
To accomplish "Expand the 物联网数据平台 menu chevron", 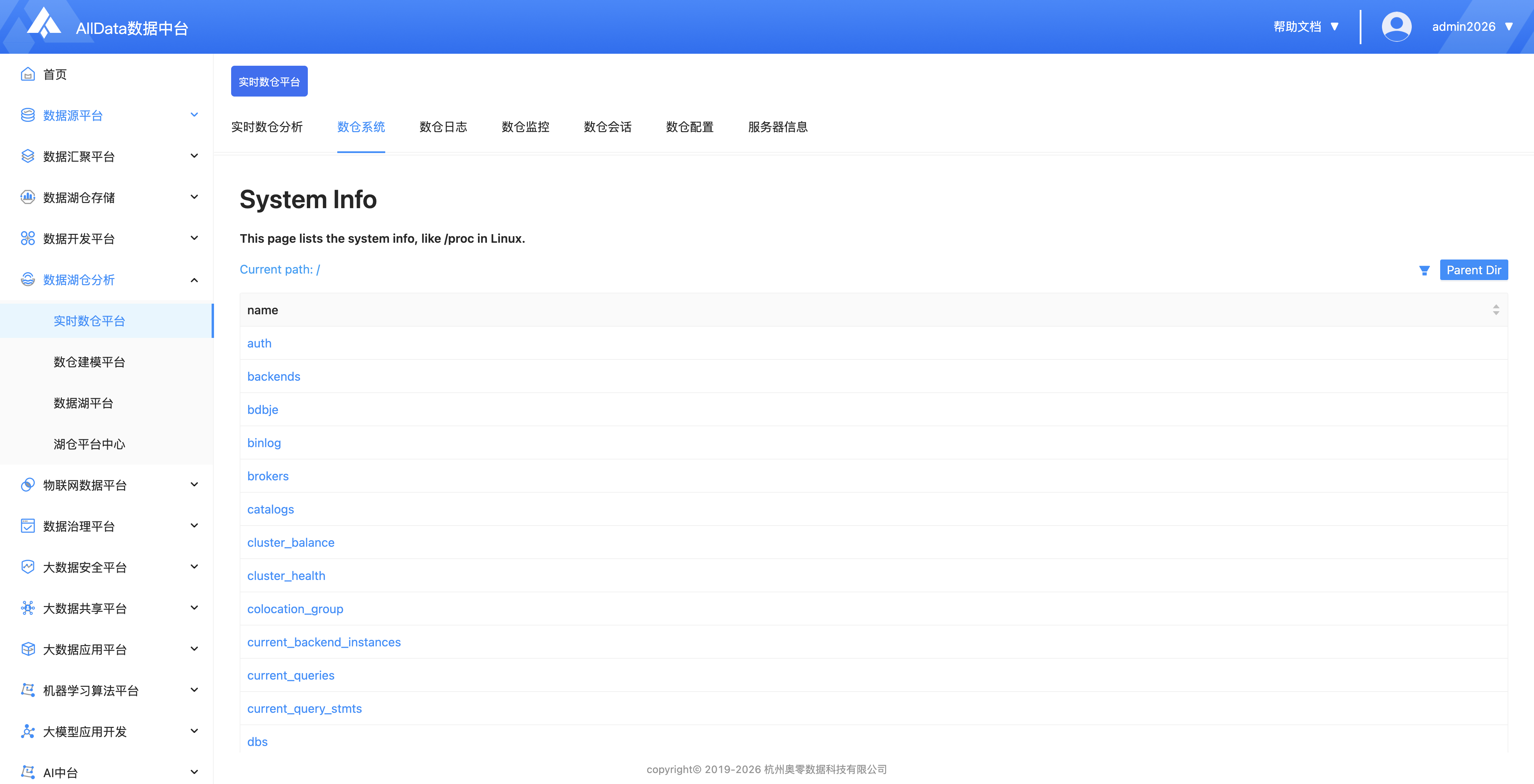I will click(194, 484).
